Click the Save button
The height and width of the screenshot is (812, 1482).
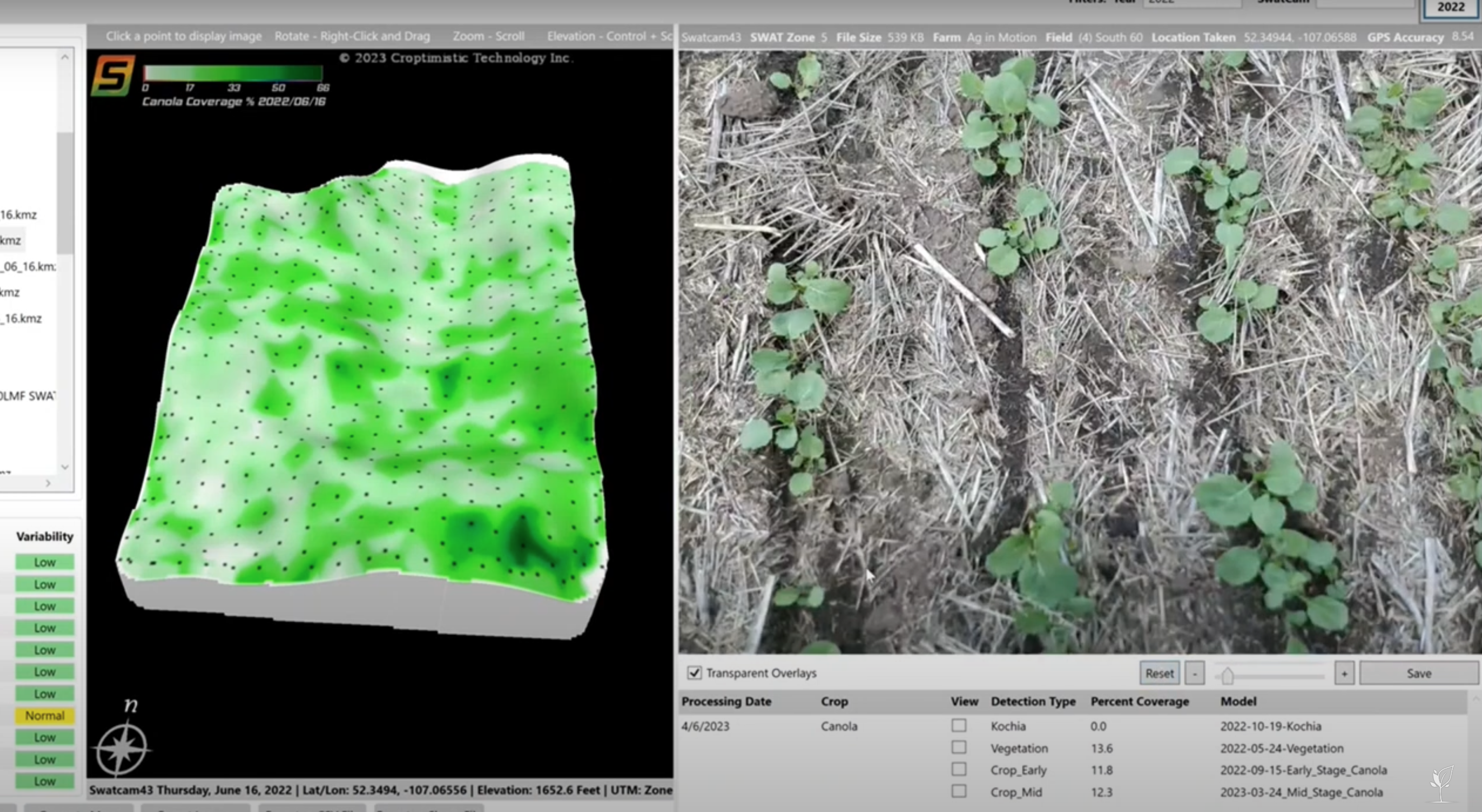click(x=1419, y=673)
